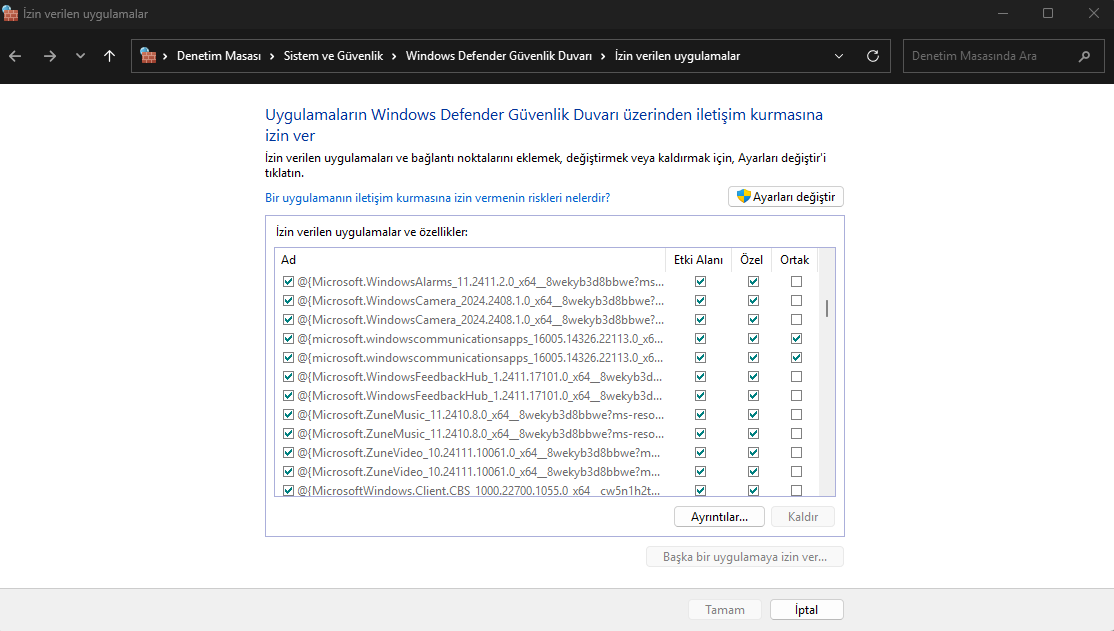Image resolution: width=1114 pixels, height=631 pixels.
Task: Select the first Microsoft.WindowsCamera row text
Action: [481, 301]
